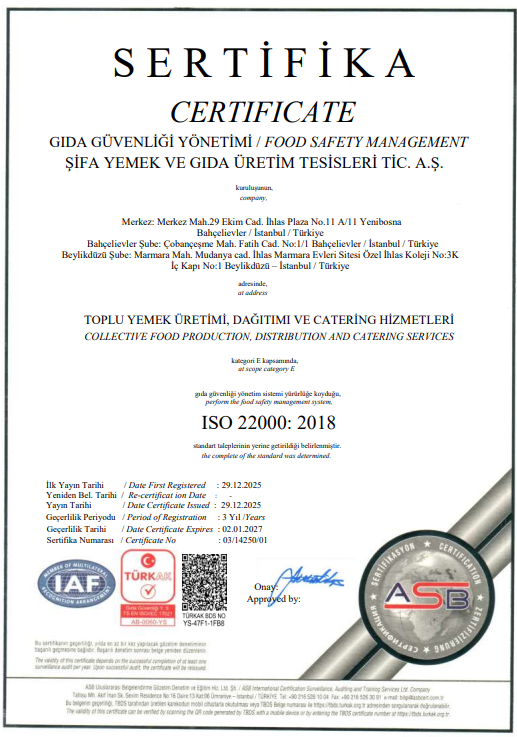517x737 pixels.
Task: Click the CERTIFICATE italic title
Action: [263, 112]
